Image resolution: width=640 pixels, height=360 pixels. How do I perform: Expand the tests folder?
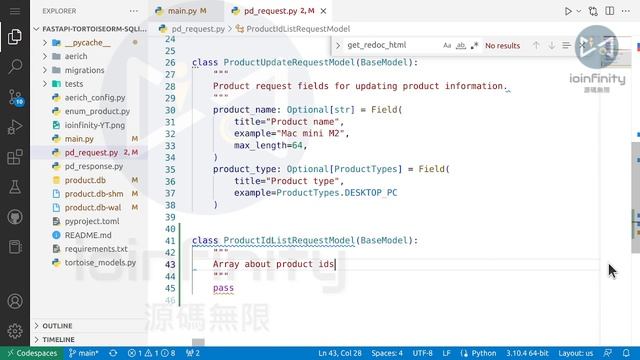tap(90, 84)
